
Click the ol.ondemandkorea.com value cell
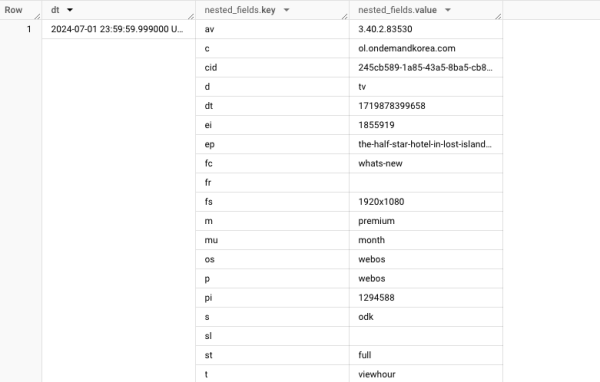426,48
